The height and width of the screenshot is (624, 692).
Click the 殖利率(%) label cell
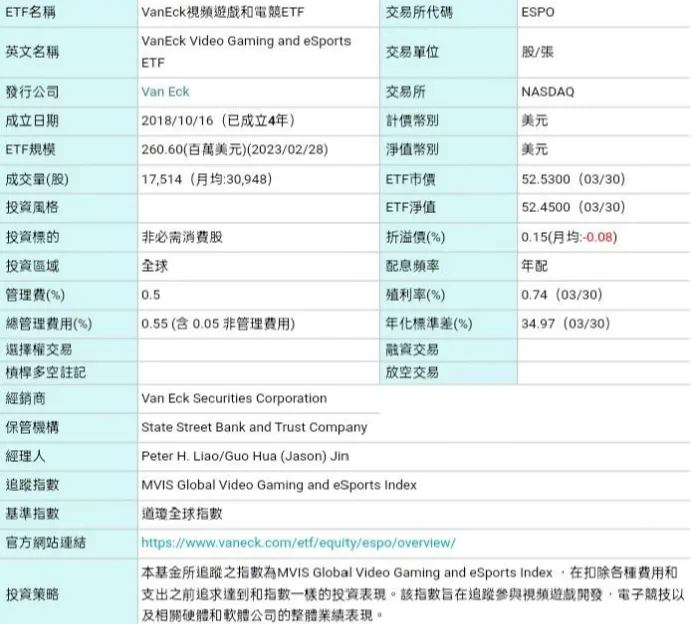tap(448, 295)
